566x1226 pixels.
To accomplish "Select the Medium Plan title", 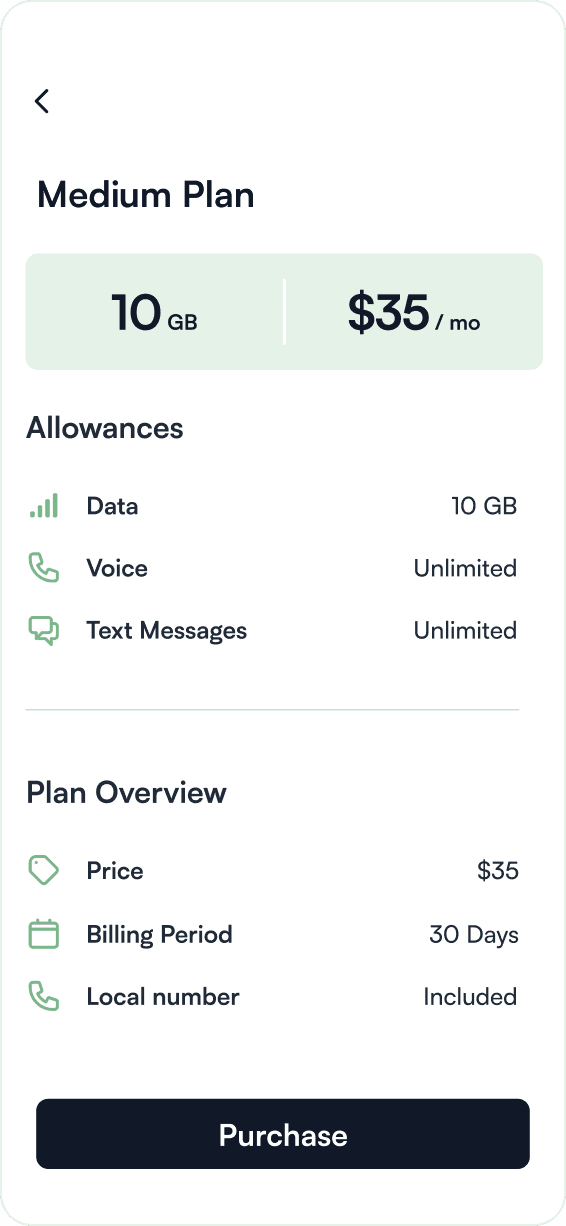I will pyautogui.click(x=146, y=194).
